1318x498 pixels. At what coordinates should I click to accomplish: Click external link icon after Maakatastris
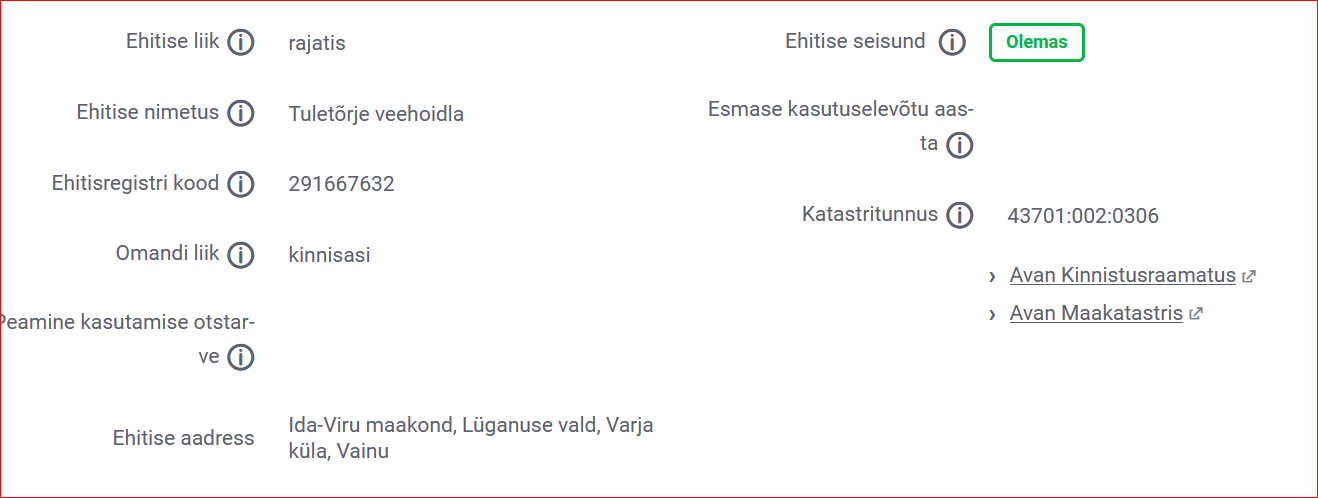(x=1195, y=314)
